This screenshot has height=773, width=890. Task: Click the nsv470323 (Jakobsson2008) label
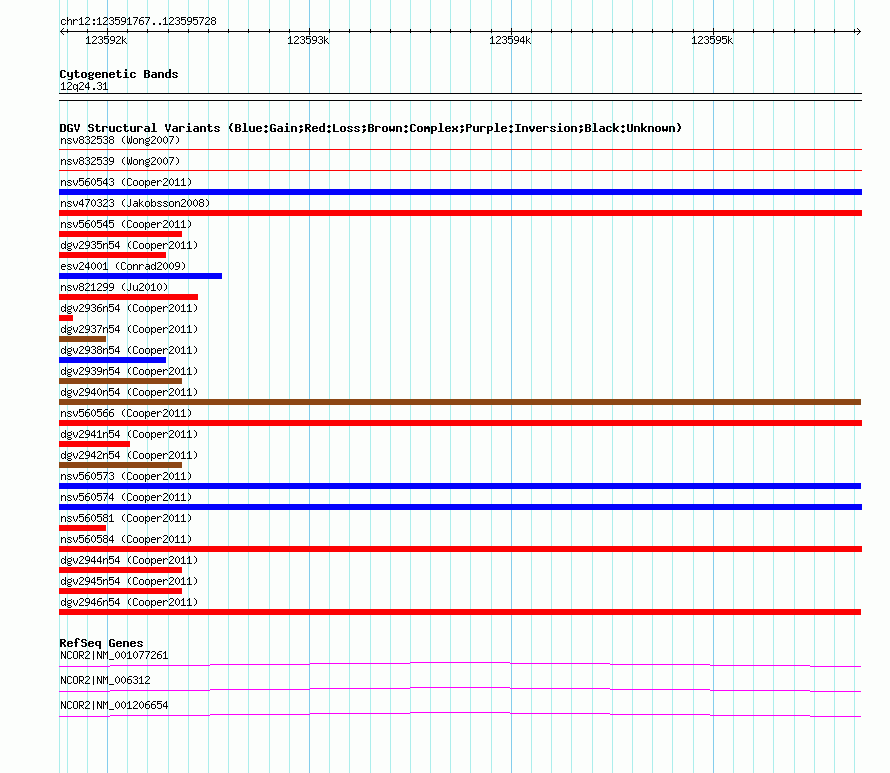pos(135,203)
